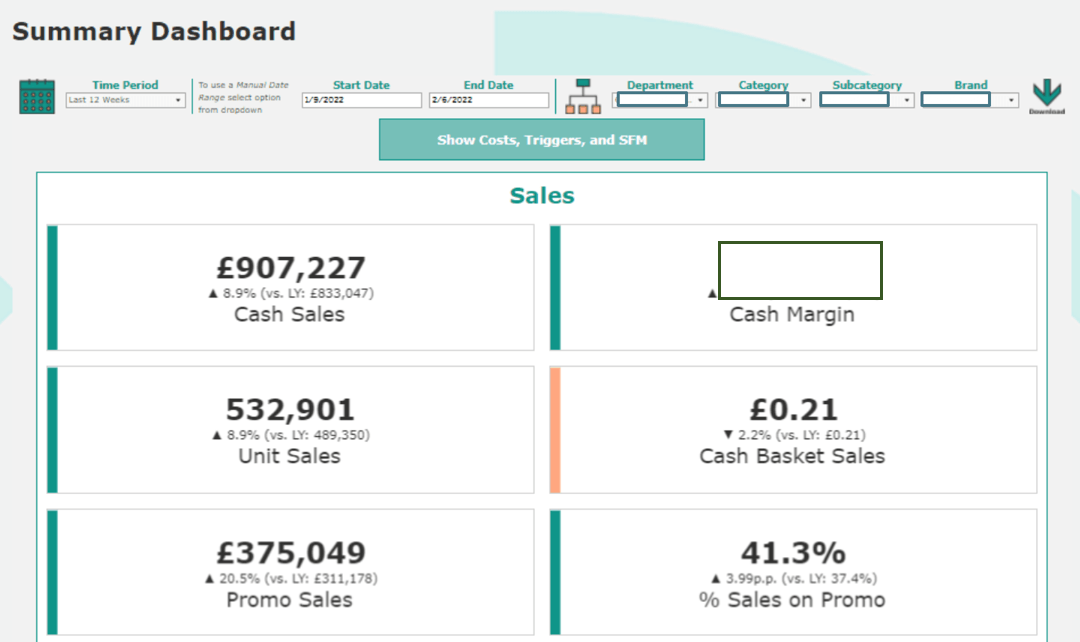Viewport: 1080px width, 642px height.
Task: Click the hierarchy icon beside Department
Action: (x=583, y=96)
